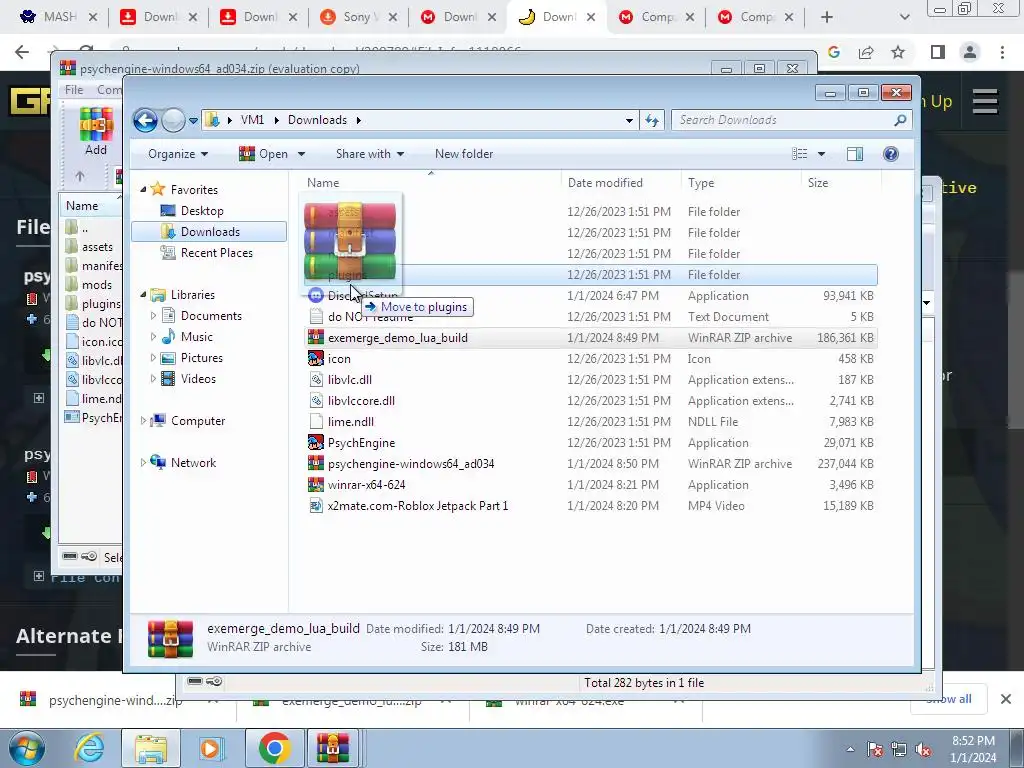Click the Chrome profile avatar icon
1024x768 pixels.
[970, 52]
